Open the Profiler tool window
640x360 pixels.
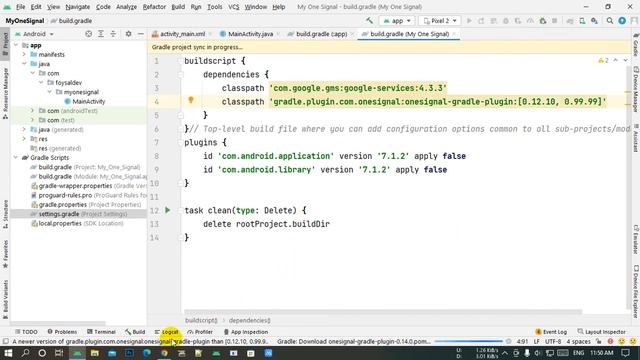(x=200, y=332)
